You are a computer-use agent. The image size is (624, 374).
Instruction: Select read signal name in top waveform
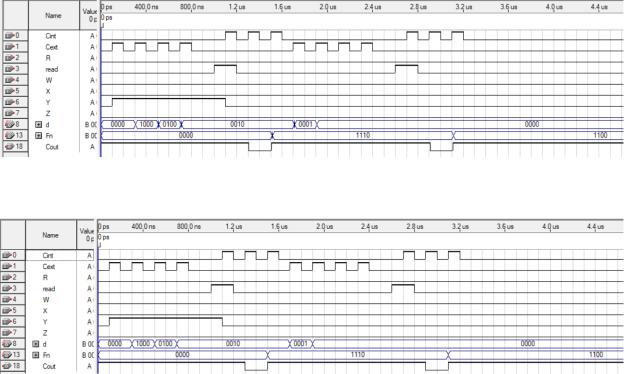52,70
